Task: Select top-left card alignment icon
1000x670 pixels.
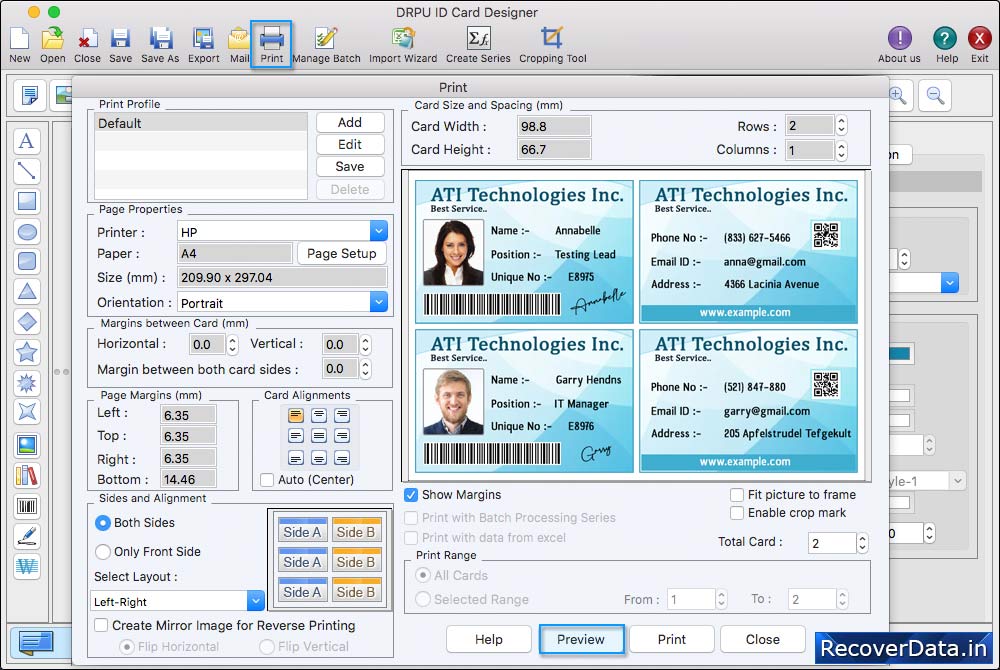Action: [295, 416]
